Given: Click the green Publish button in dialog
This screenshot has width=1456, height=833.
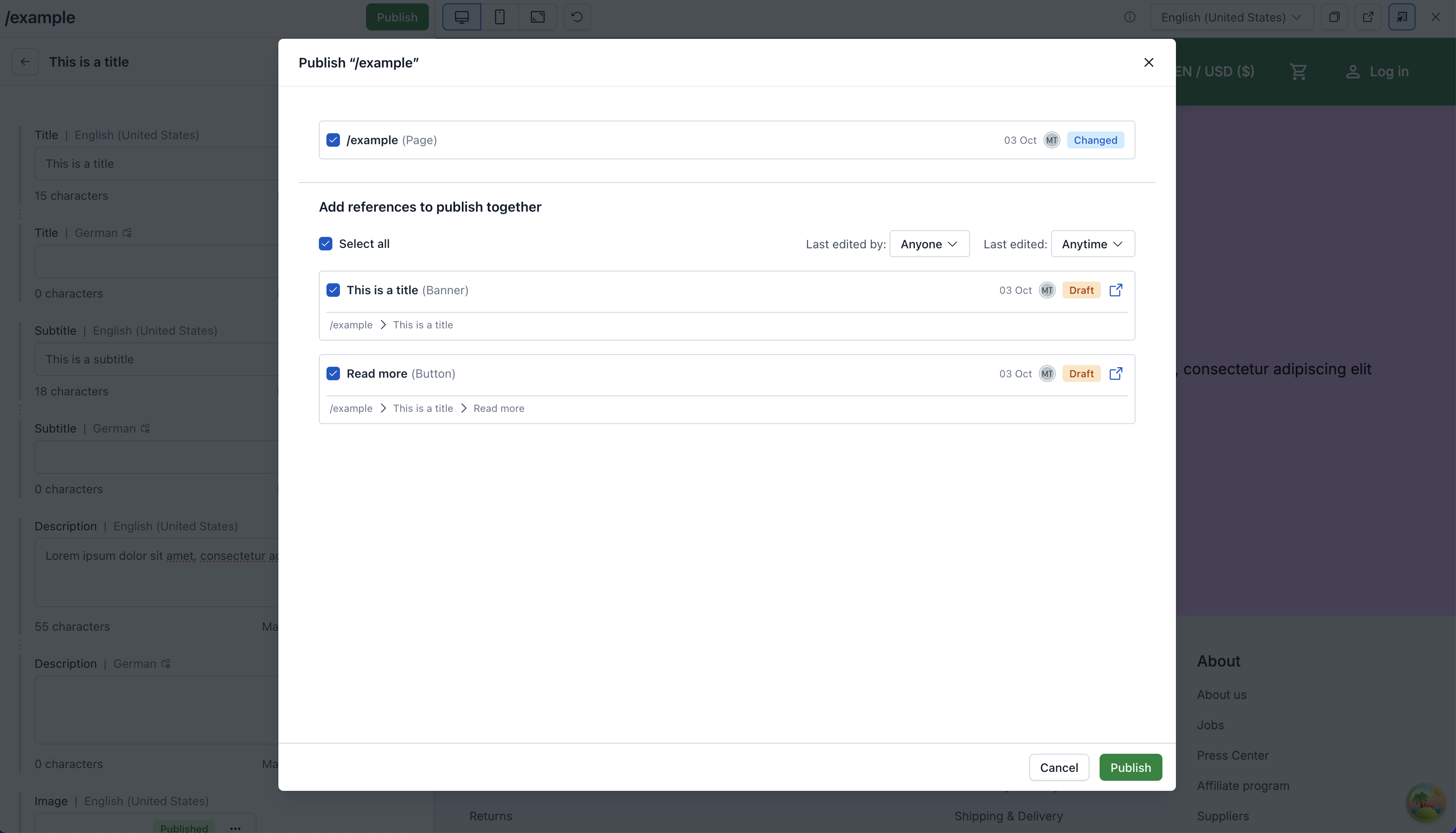Looking at the screenshot, I should click(x=1130, y=767).
